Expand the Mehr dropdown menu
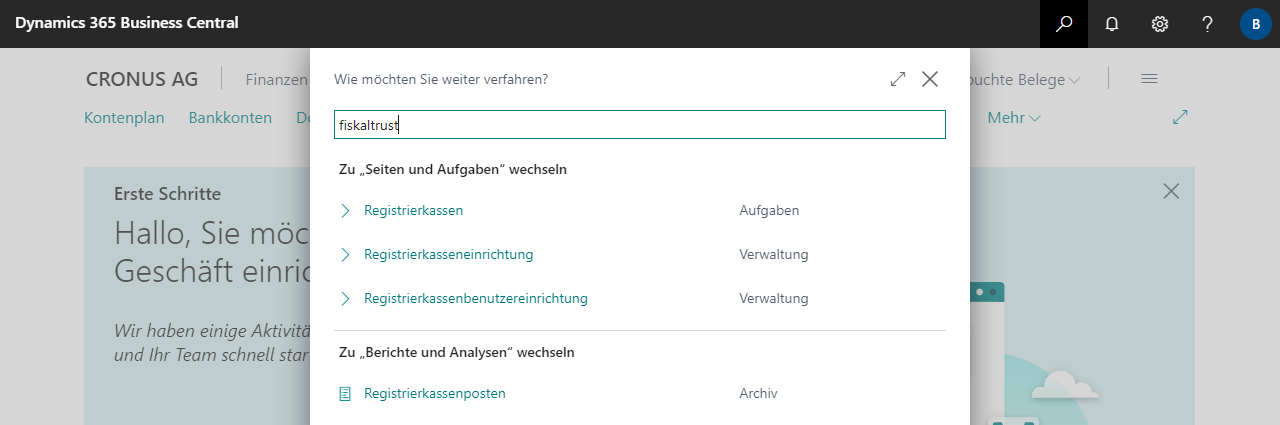This screenshot has width=1280, height=425. [1014, 118]
